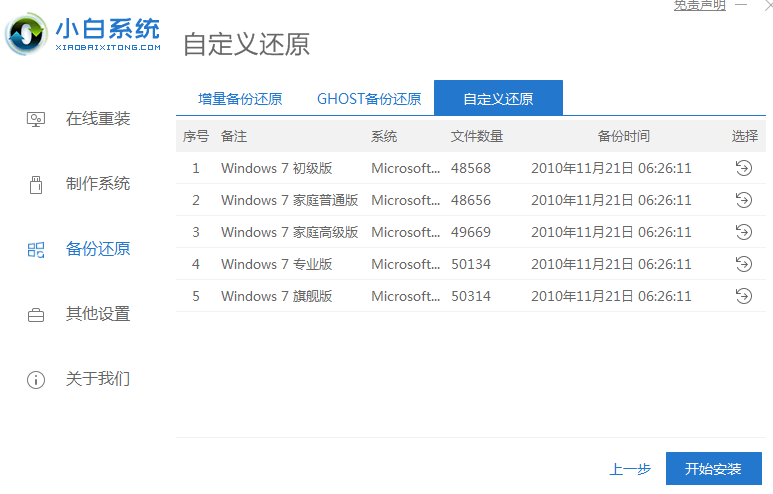This screenshot has width=773, height=494.
Task: Click the 备份时间 column header
Action: [x=623, y=136]
